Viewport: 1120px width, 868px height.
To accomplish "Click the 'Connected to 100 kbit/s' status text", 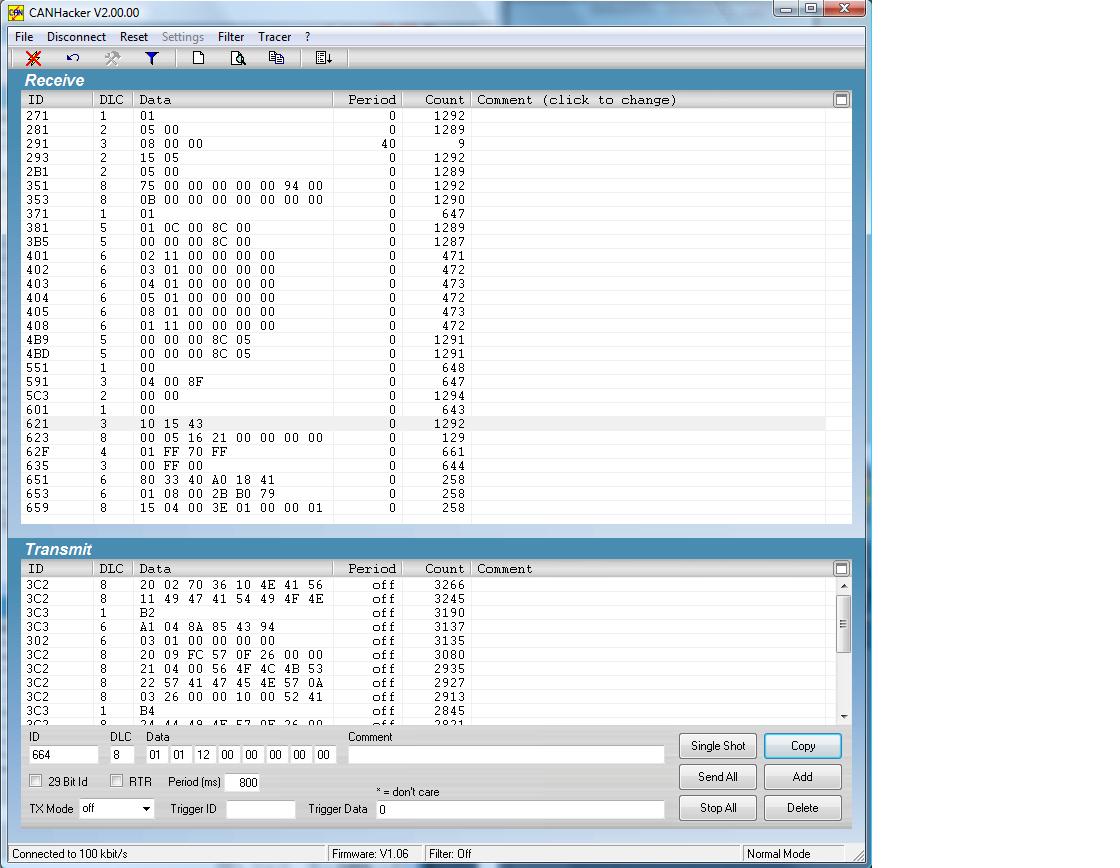I will point(70,854).
